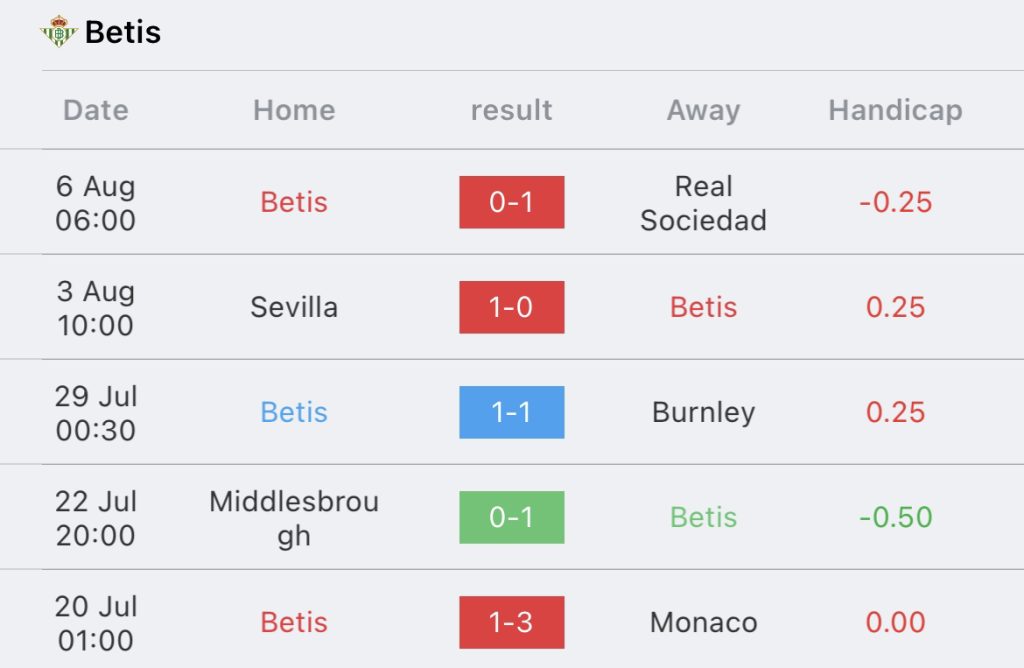The width and height of the screenshot is (1024, 668).
Task: Select the Handicap column header
Action: tap(895, 110)
